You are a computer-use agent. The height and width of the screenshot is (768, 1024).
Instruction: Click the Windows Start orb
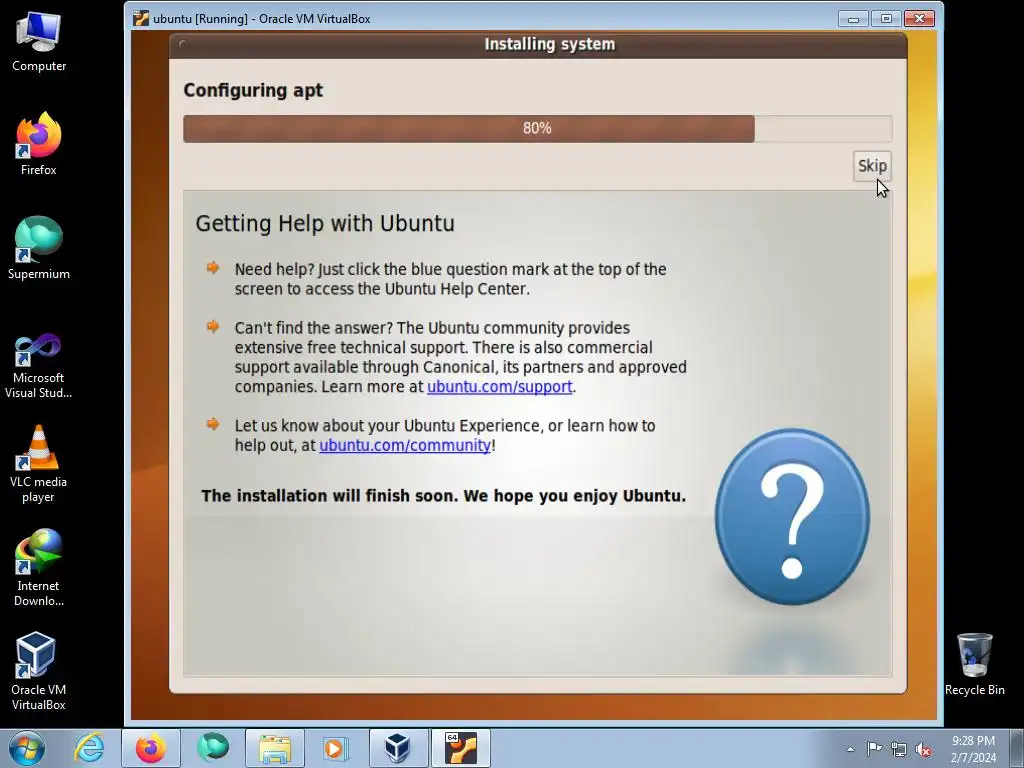(x=27, y=748)
